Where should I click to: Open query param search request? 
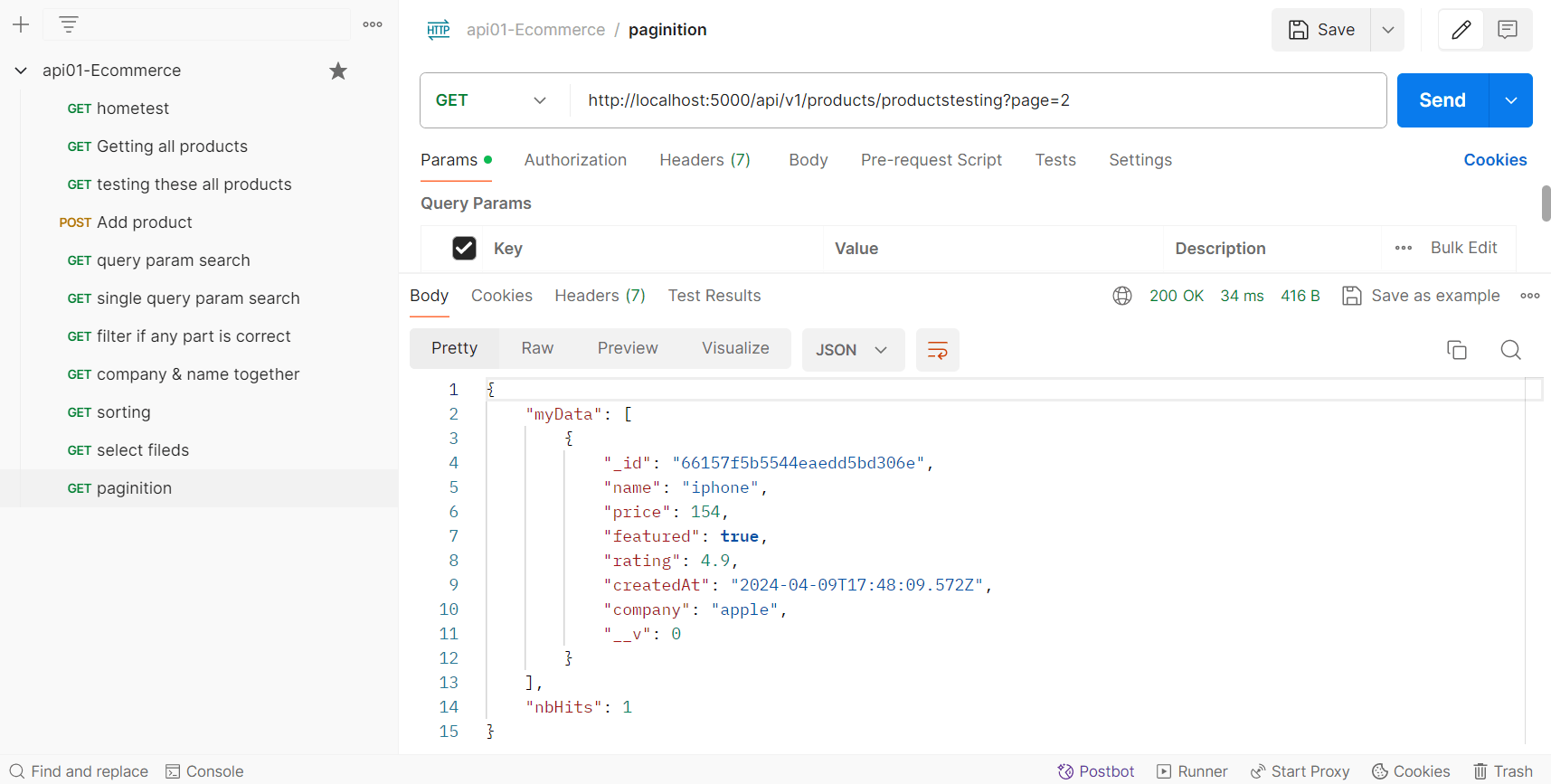click(199, 260)
